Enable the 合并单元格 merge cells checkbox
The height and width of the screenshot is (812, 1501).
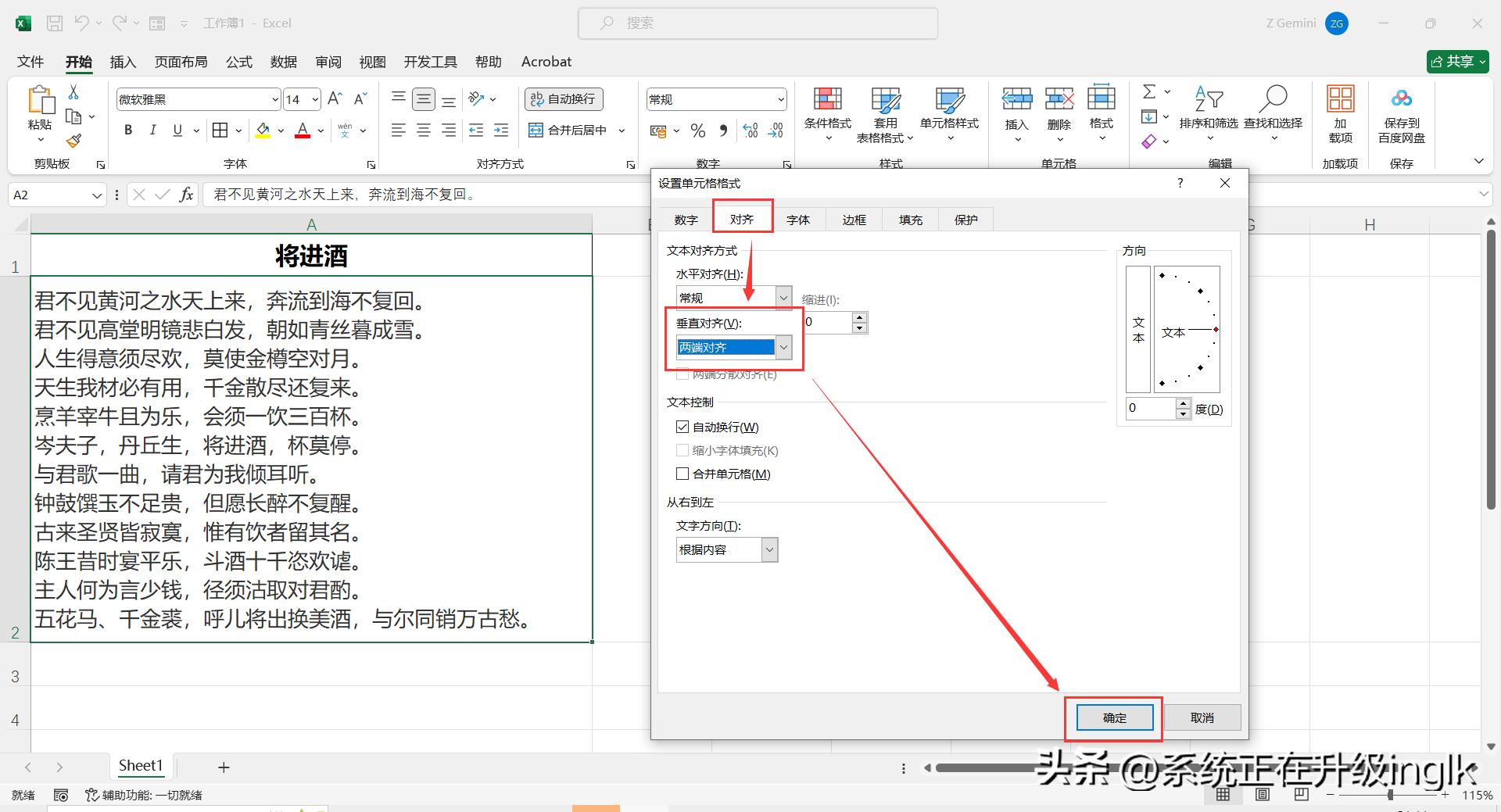pyautogui.click(x=682, y=474)
